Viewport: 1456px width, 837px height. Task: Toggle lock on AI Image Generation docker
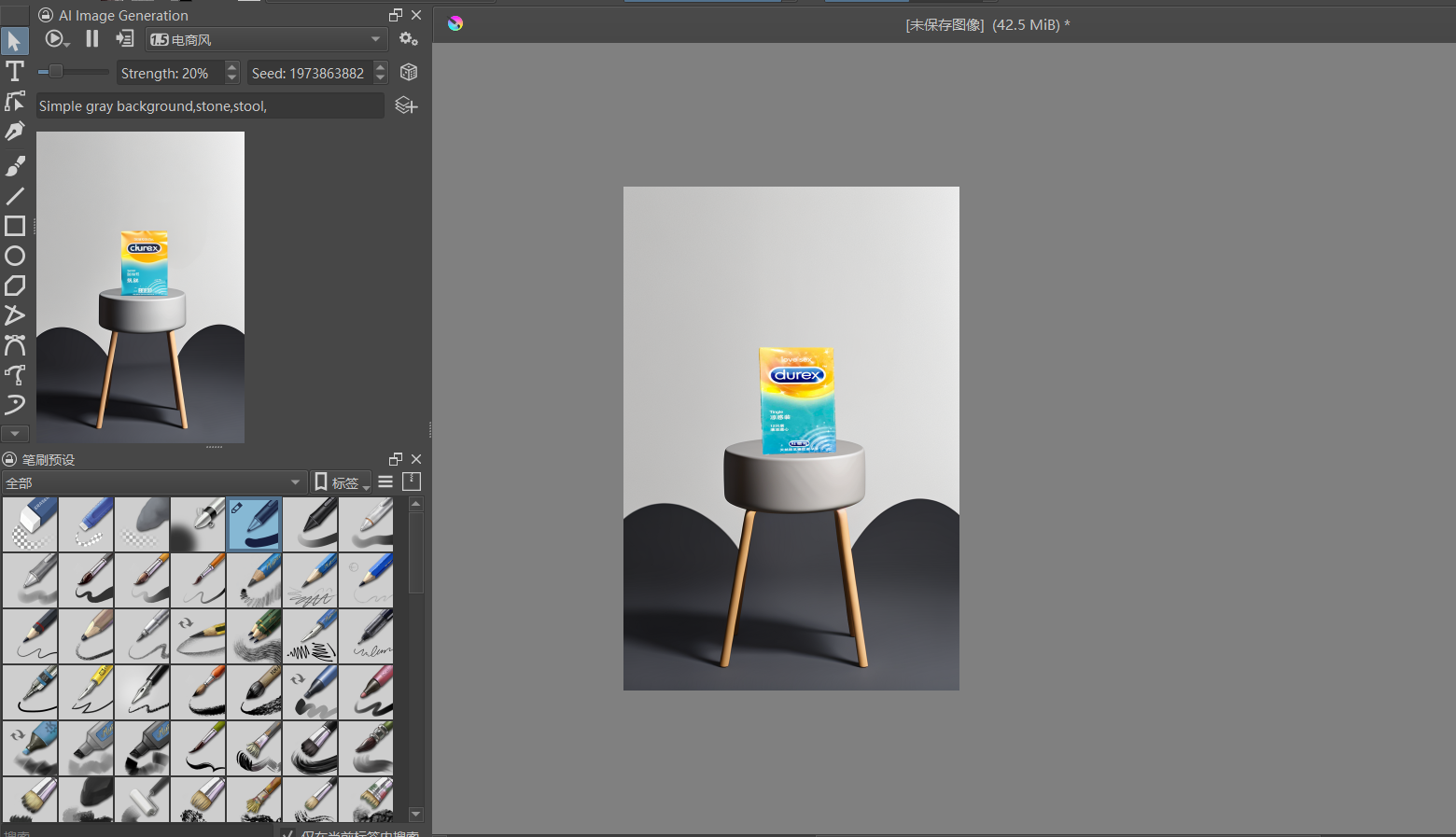46,15
